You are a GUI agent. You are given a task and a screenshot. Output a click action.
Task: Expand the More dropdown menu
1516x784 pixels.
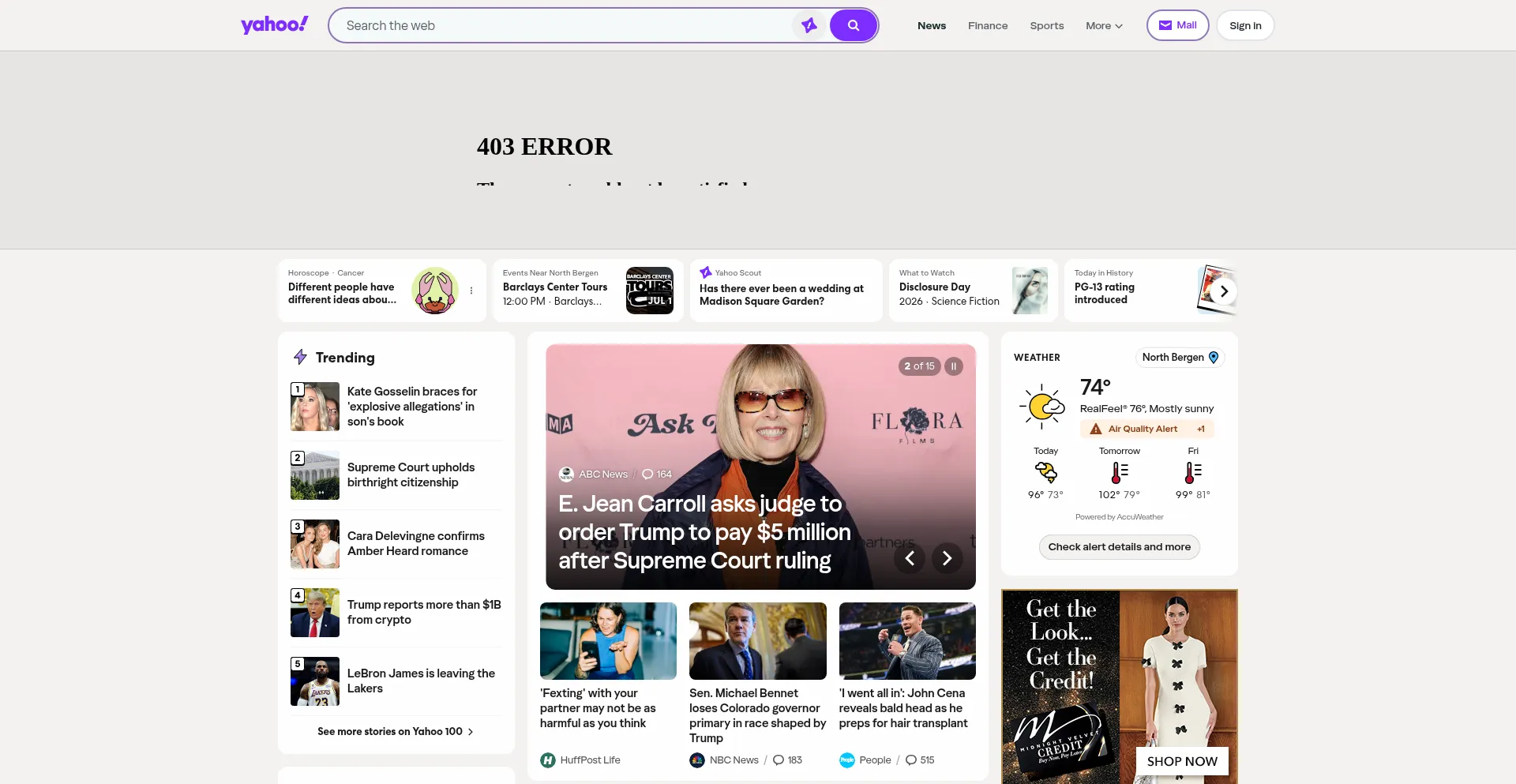point(1104,25)
